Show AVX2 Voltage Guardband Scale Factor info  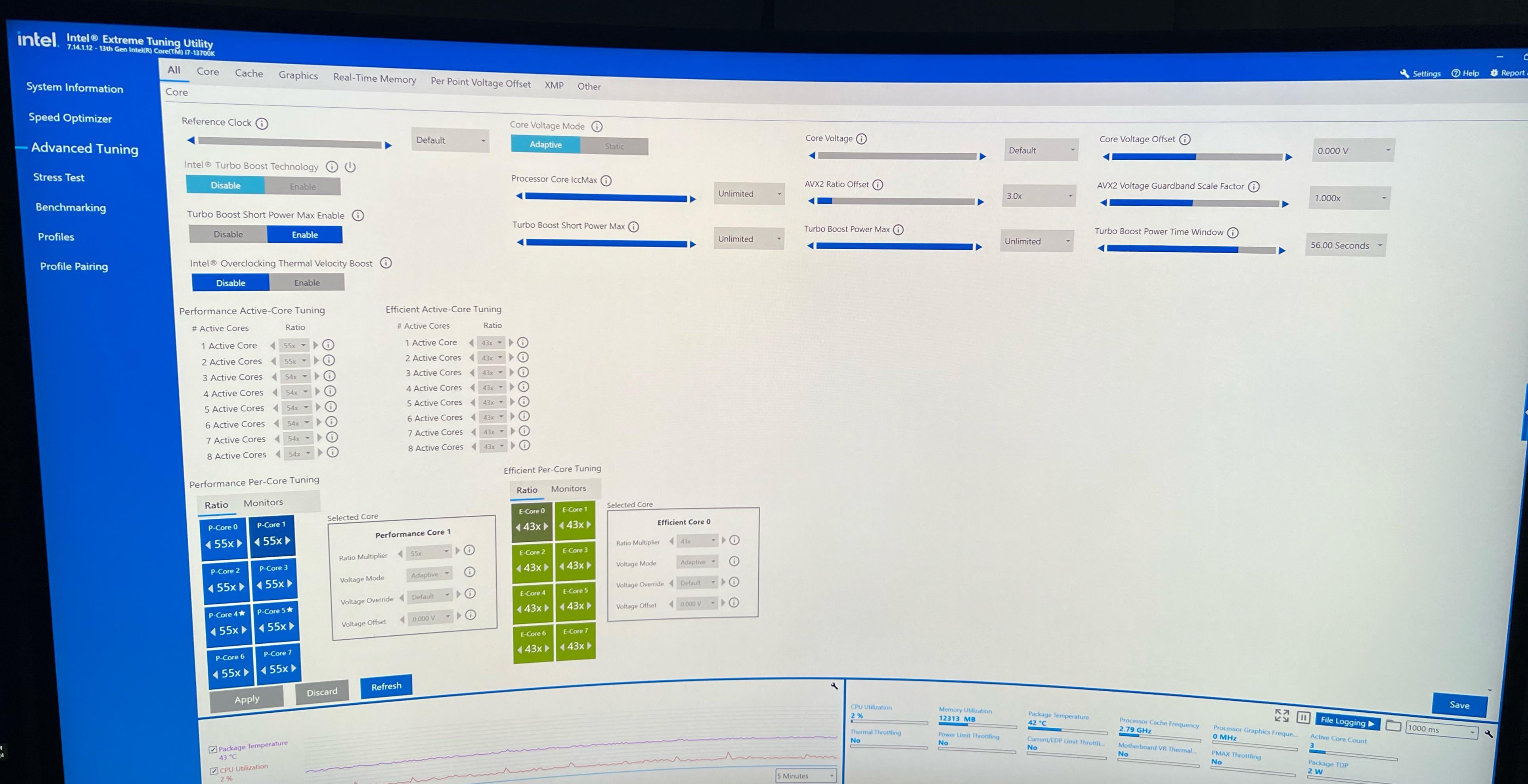pos(1254,186)
